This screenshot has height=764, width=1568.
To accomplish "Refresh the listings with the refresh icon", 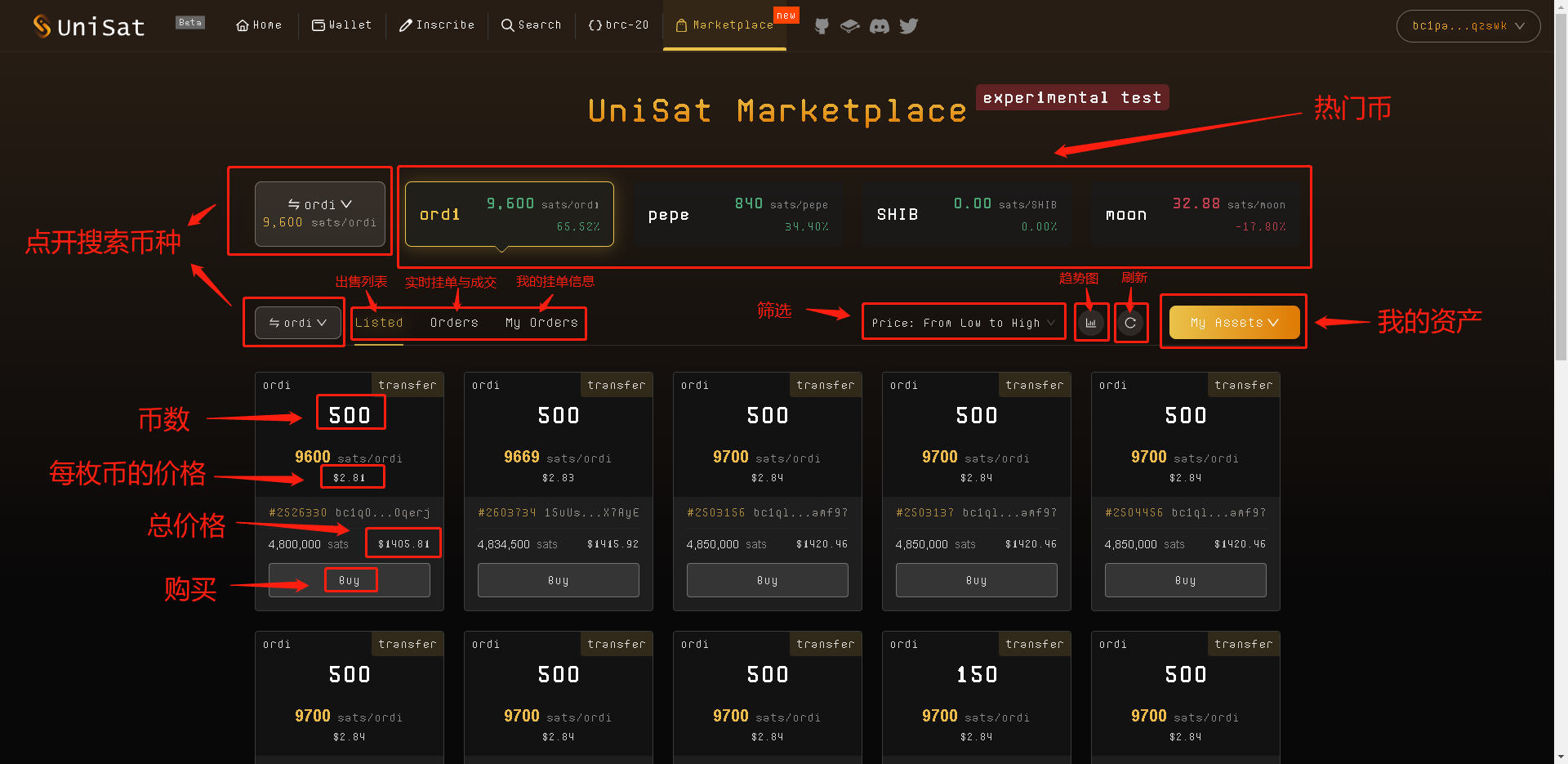I will click(1131, 322).
